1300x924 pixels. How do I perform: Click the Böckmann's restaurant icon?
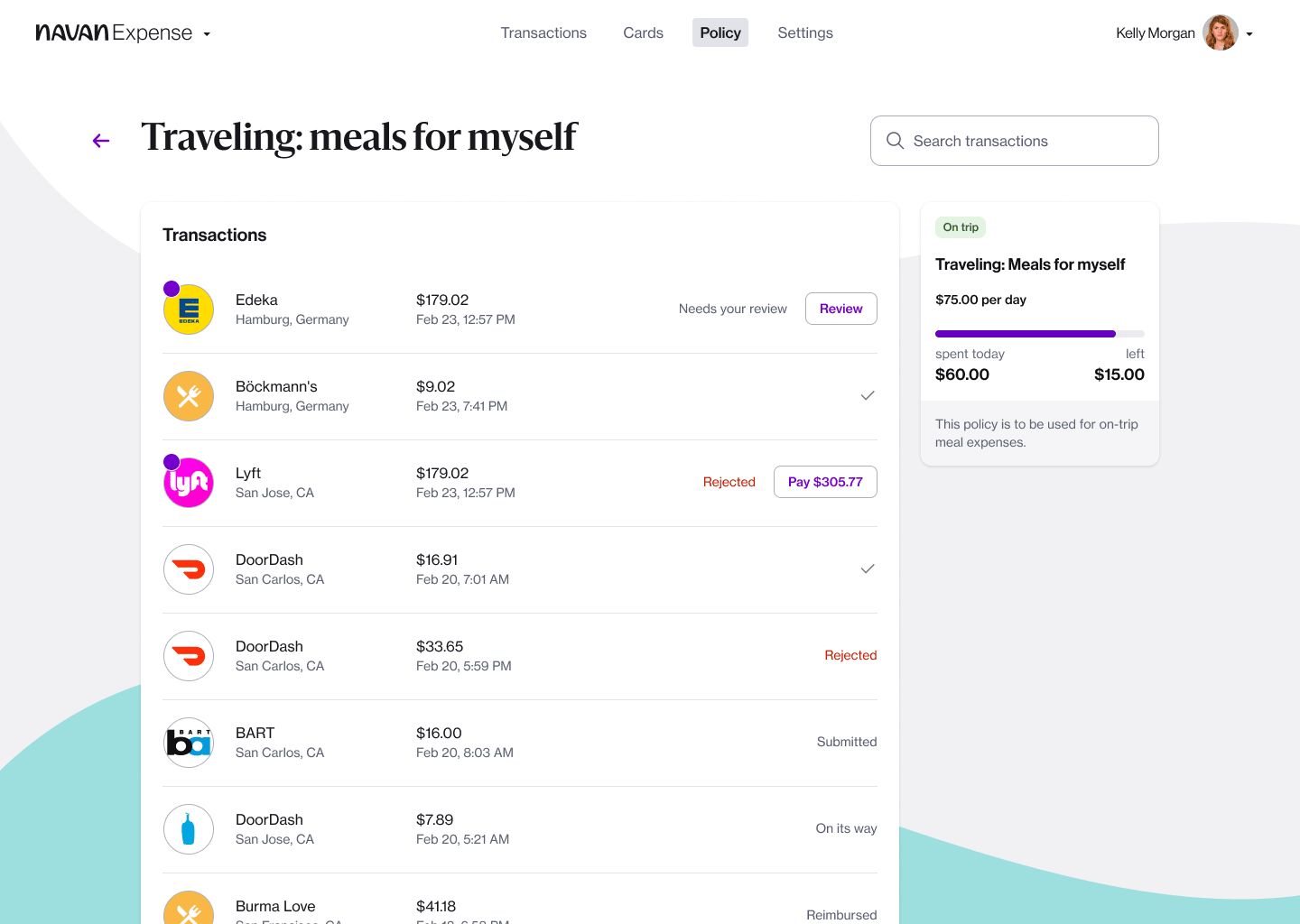click(x=189, y=396)
